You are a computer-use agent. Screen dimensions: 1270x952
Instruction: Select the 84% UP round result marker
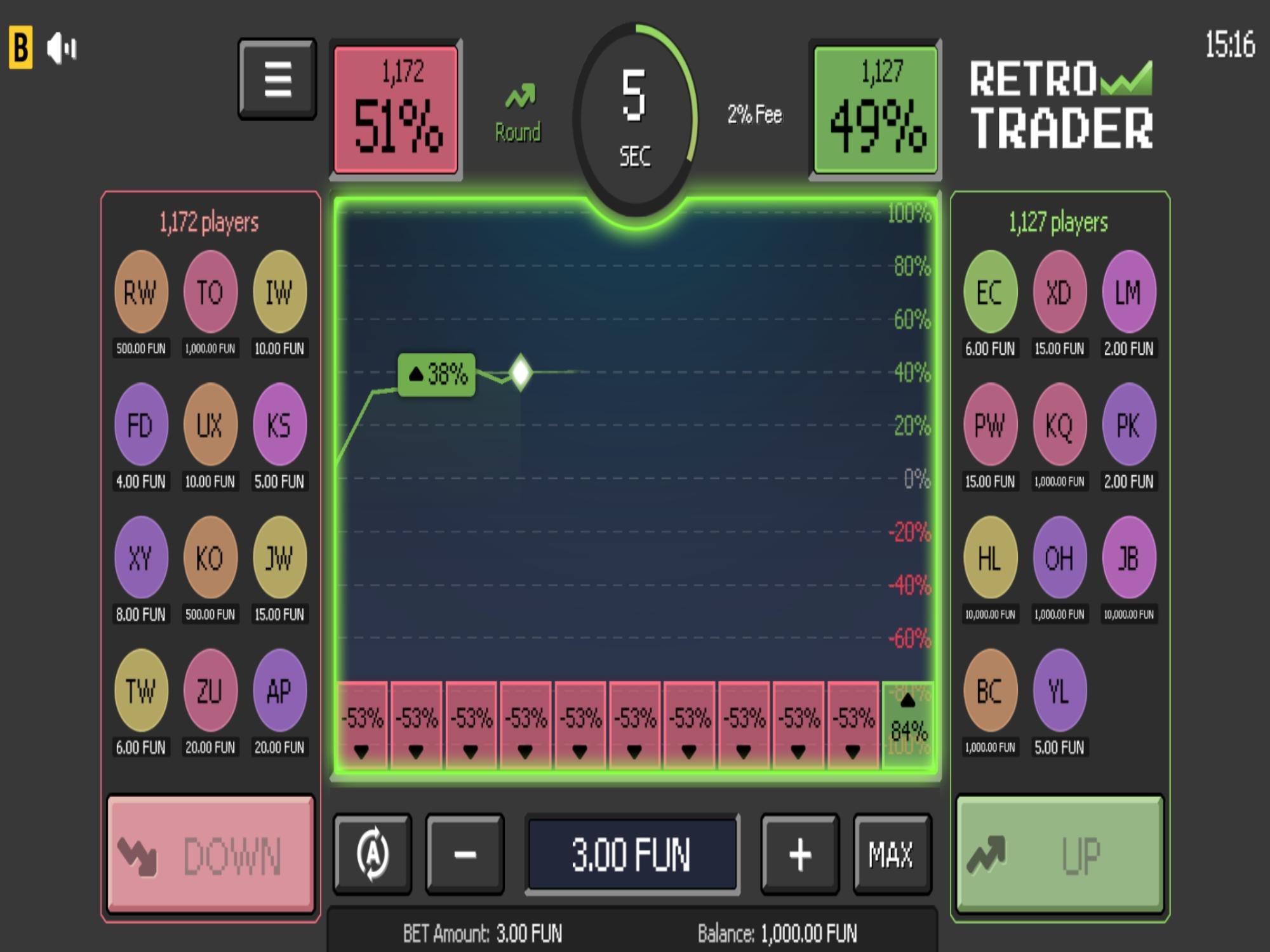click(907, 722)
